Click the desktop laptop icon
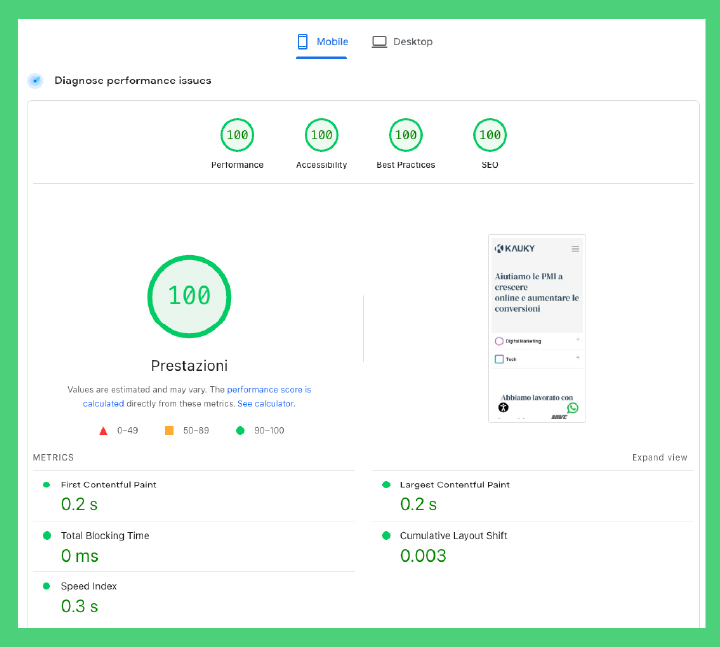The width and height of the screenshot is (720, 647). (x=379, y=42)
